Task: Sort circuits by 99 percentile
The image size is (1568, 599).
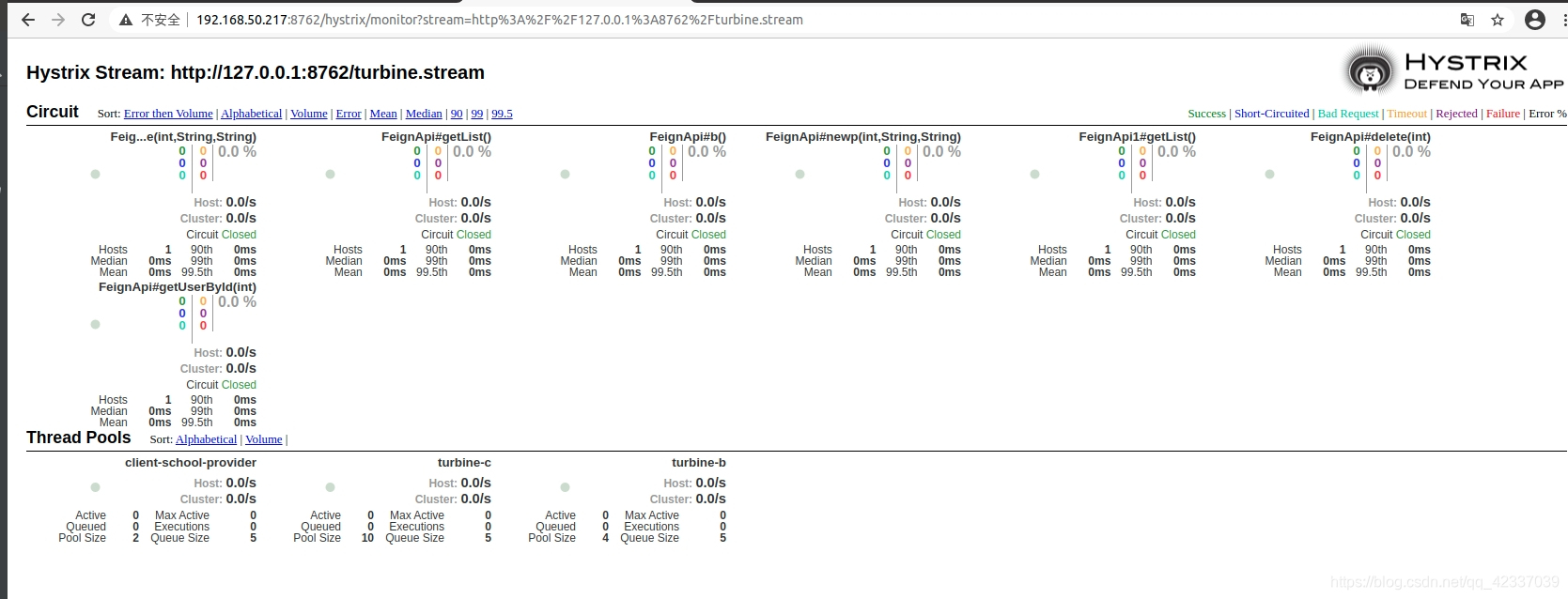Action: click(477, 114)
